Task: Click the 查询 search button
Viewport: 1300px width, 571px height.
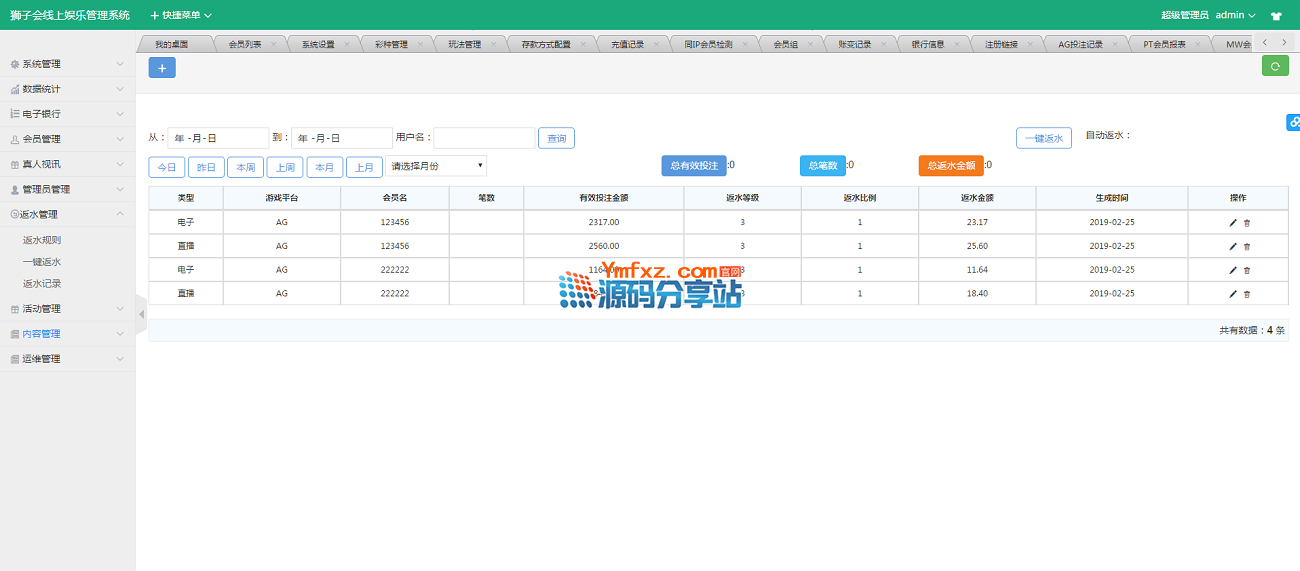Action: click(556, 139)
